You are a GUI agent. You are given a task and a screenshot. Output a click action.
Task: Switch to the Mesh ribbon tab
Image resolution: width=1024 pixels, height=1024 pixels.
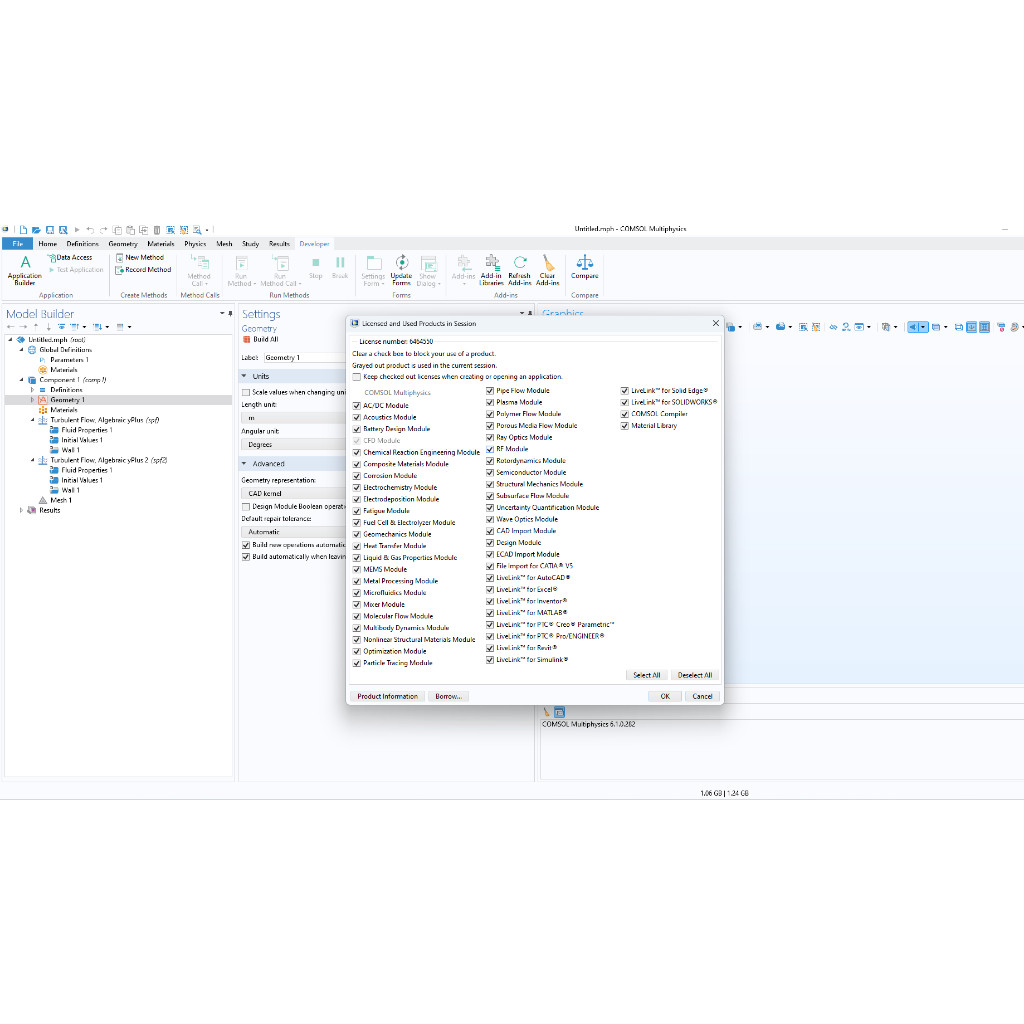click(224, 244)
